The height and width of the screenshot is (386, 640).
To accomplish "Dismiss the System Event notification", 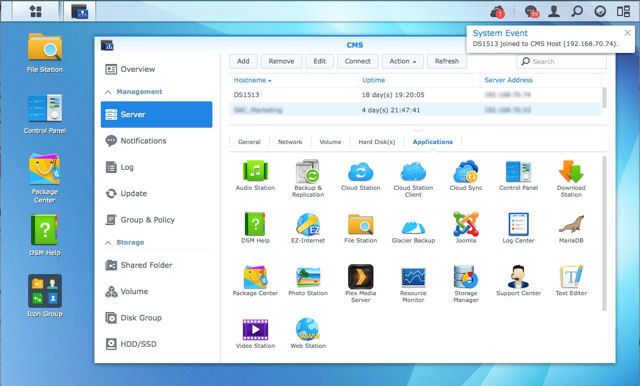I will click(x=627, y=33).
